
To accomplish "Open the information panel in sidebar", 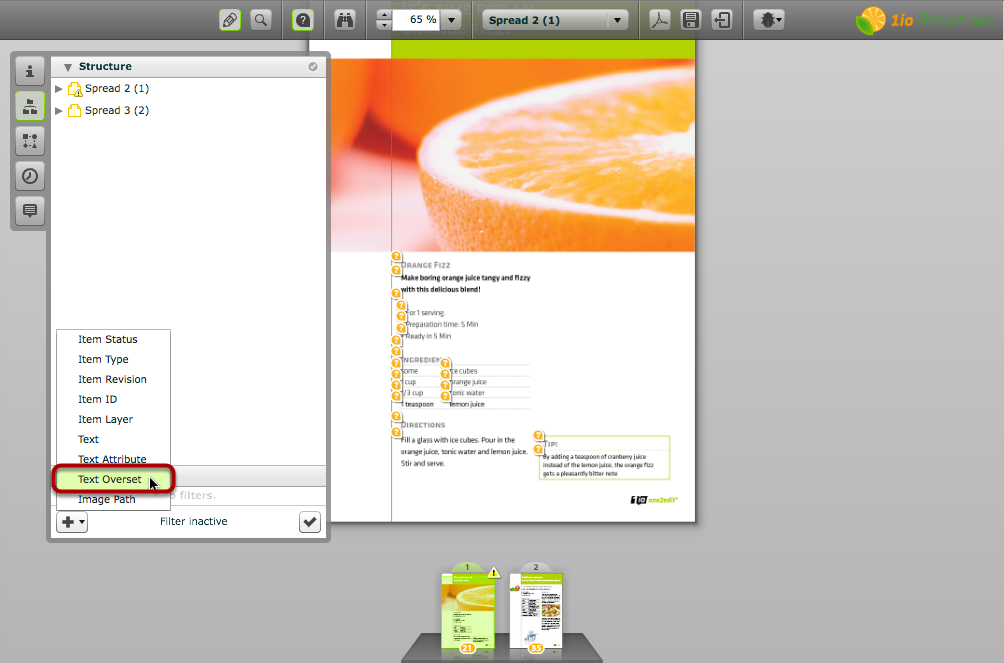I will 30,72.
